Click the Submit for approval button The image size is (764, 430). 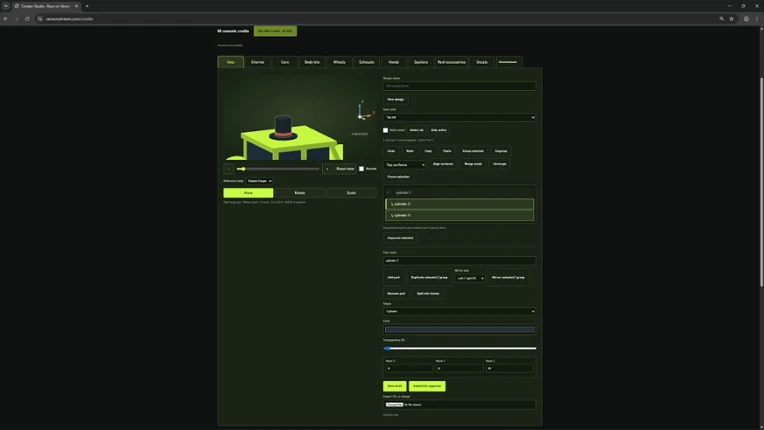(427, 386)
